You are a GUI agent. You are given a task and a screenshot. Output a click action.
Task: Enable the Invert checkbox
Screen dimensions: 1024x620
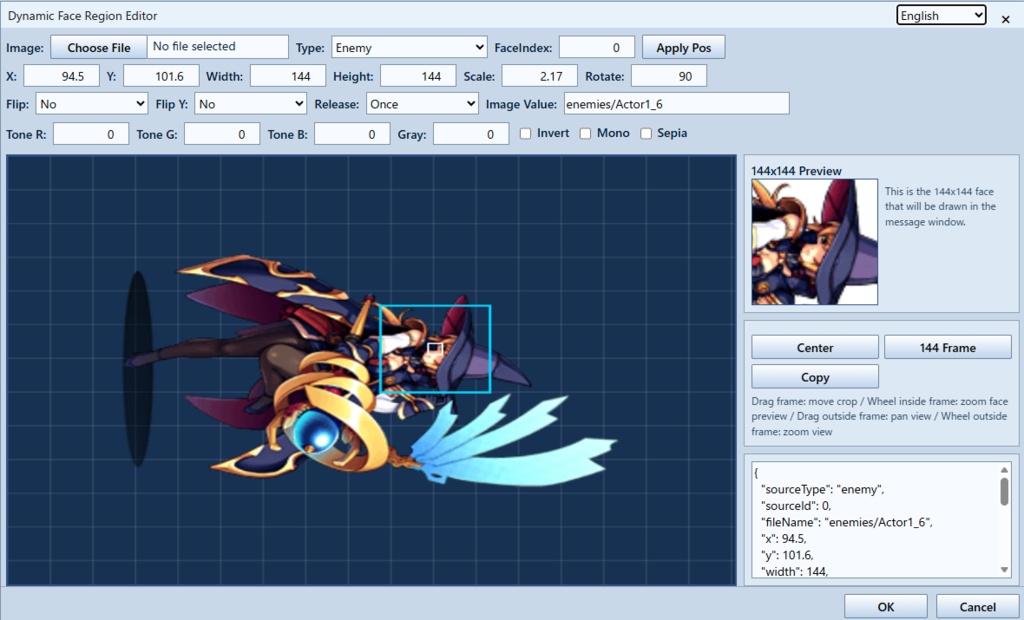pyautogui.click(x=525, y=133)
